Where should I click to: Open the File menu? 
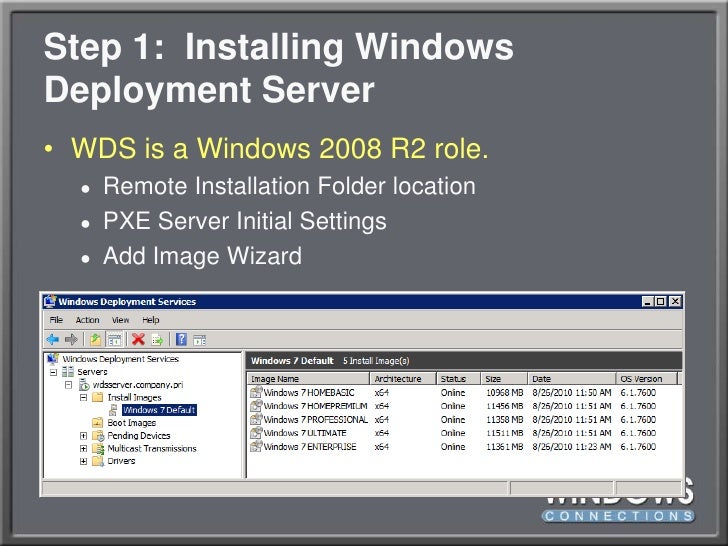click(x=56, y=320)
